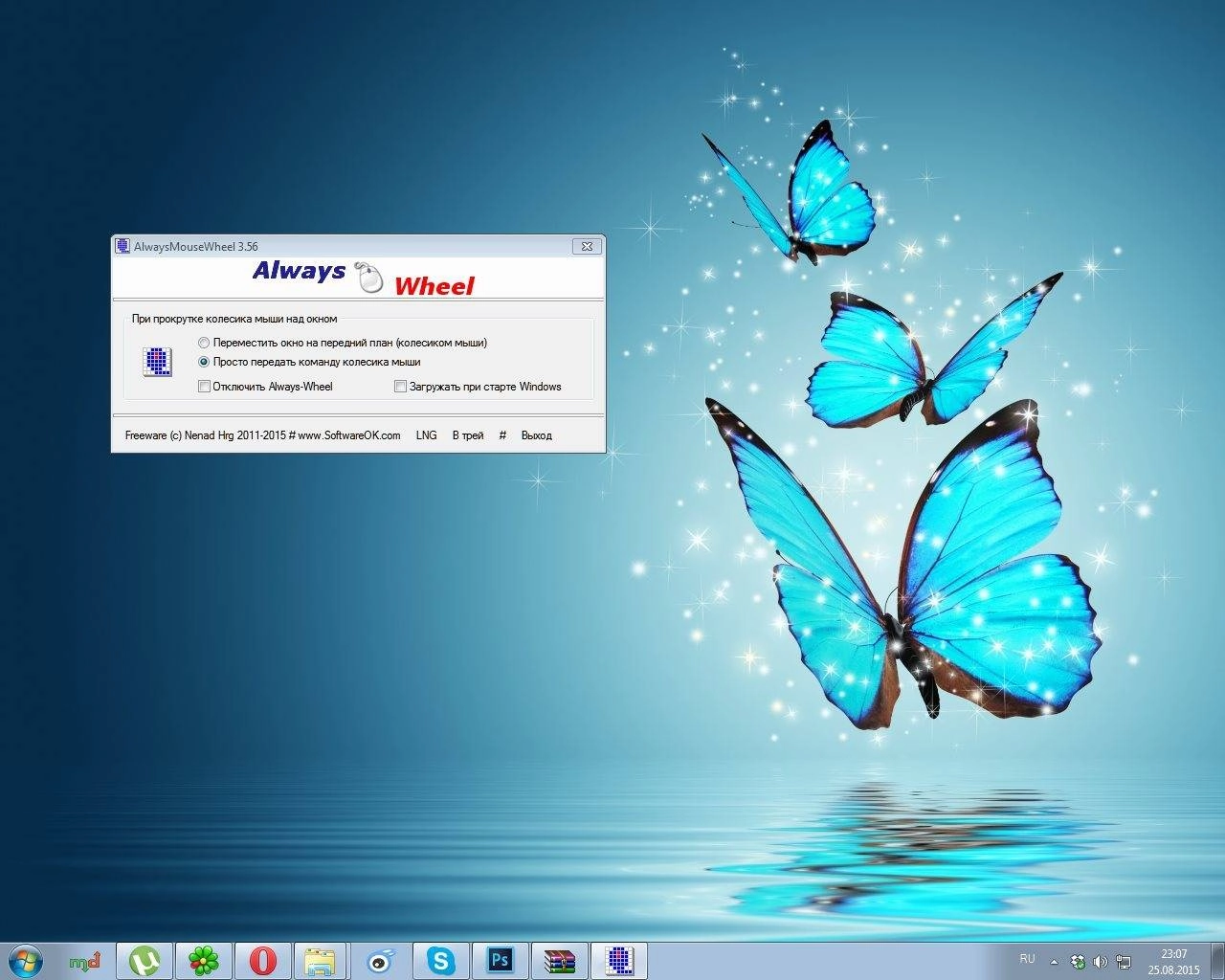Screen dimensions: 1225x980
Task: Close the AlwaysMouseWheel window
Action: [587, 246]
